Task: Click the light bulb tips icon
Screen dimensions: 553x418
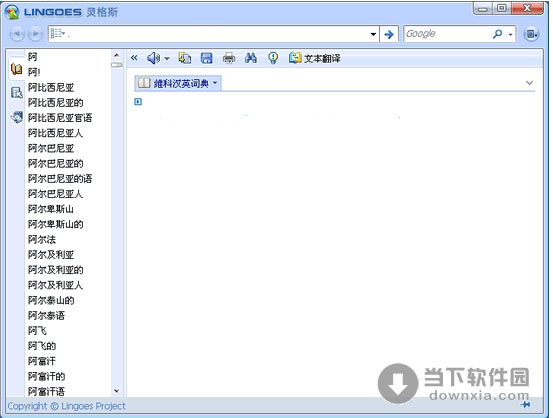Action: [x=273, y=58]
